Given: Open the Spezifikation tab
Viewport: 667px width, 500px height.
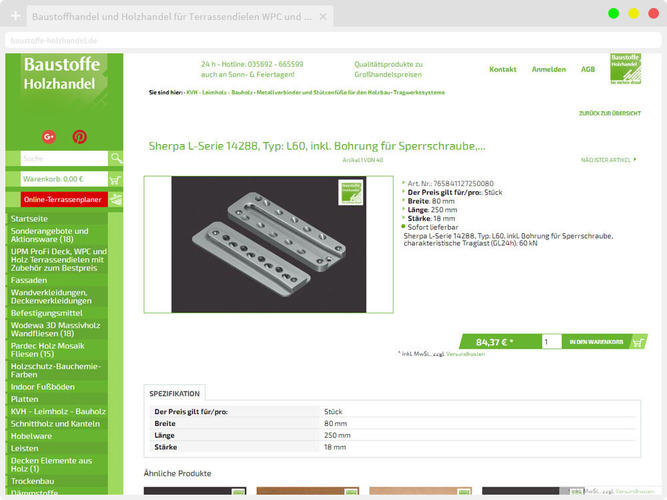Looking at the screenshot, I should point(175,394).
